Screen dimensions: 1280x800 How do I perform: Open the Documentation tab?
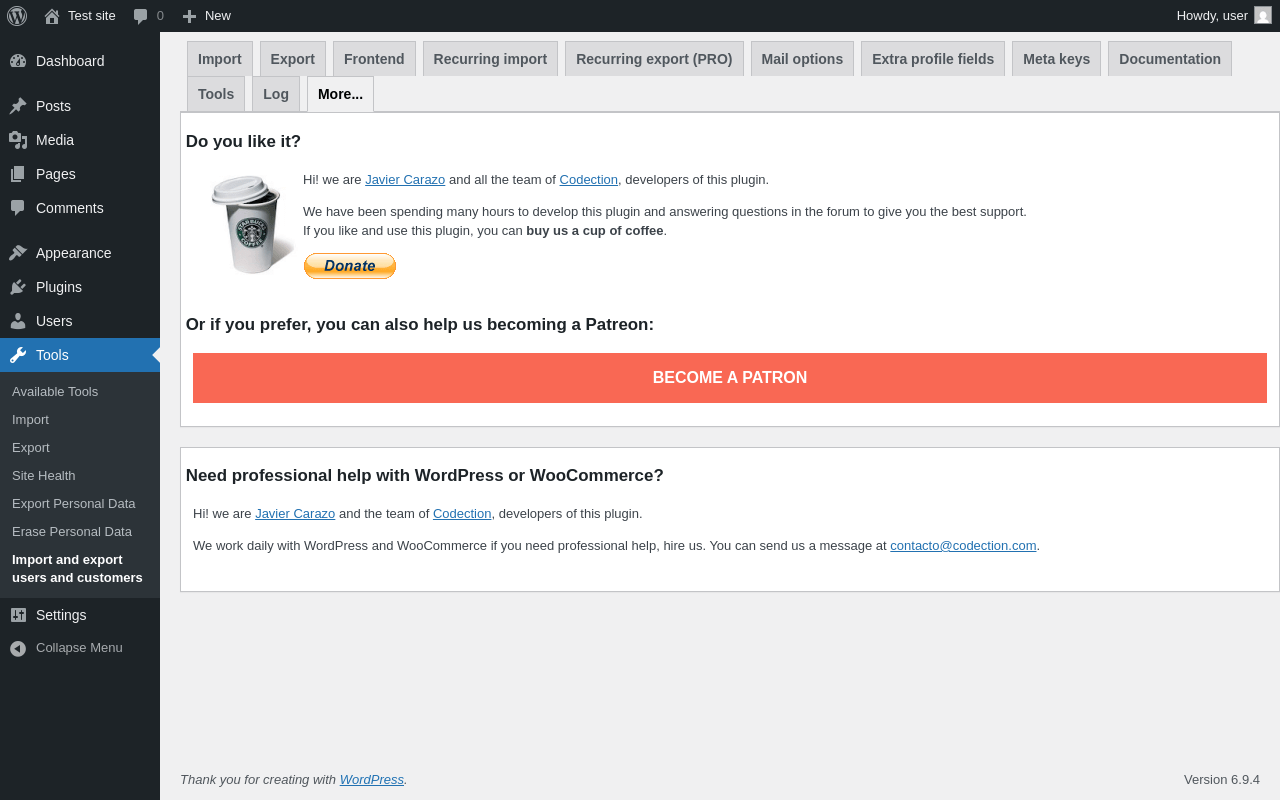[1170, 59]
